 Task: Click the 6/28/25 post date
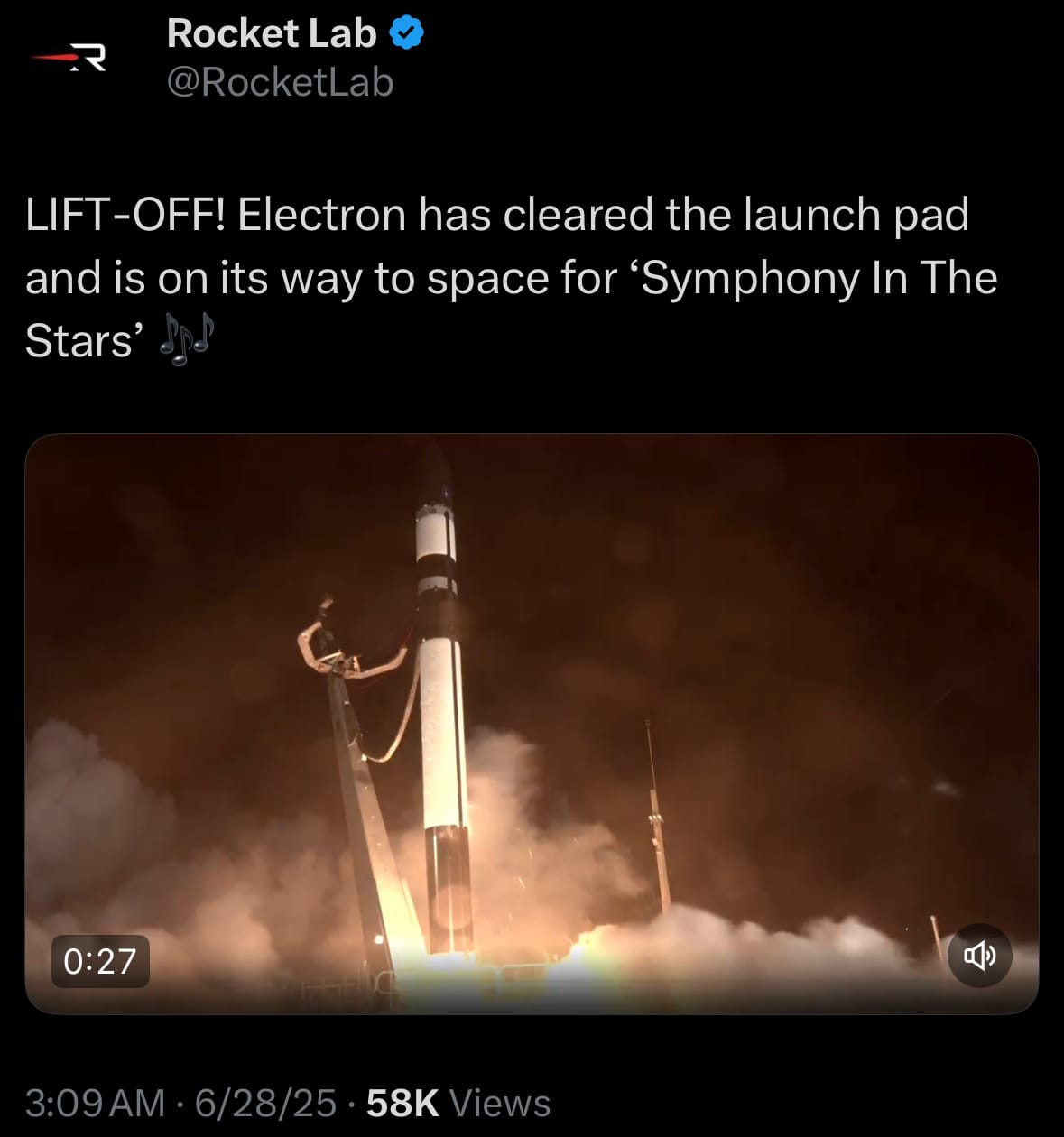[265, 1103]
